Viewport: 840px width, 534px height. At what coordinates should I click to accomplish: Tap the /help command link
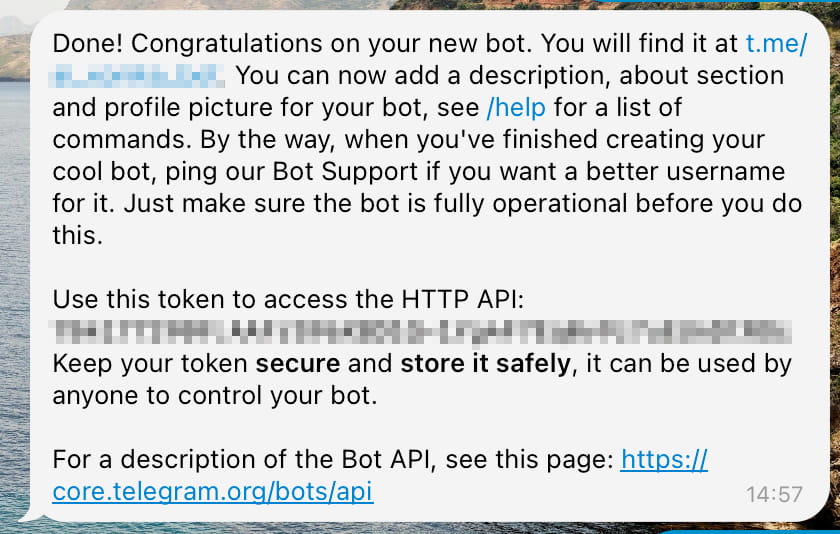(x=518, y=107)
